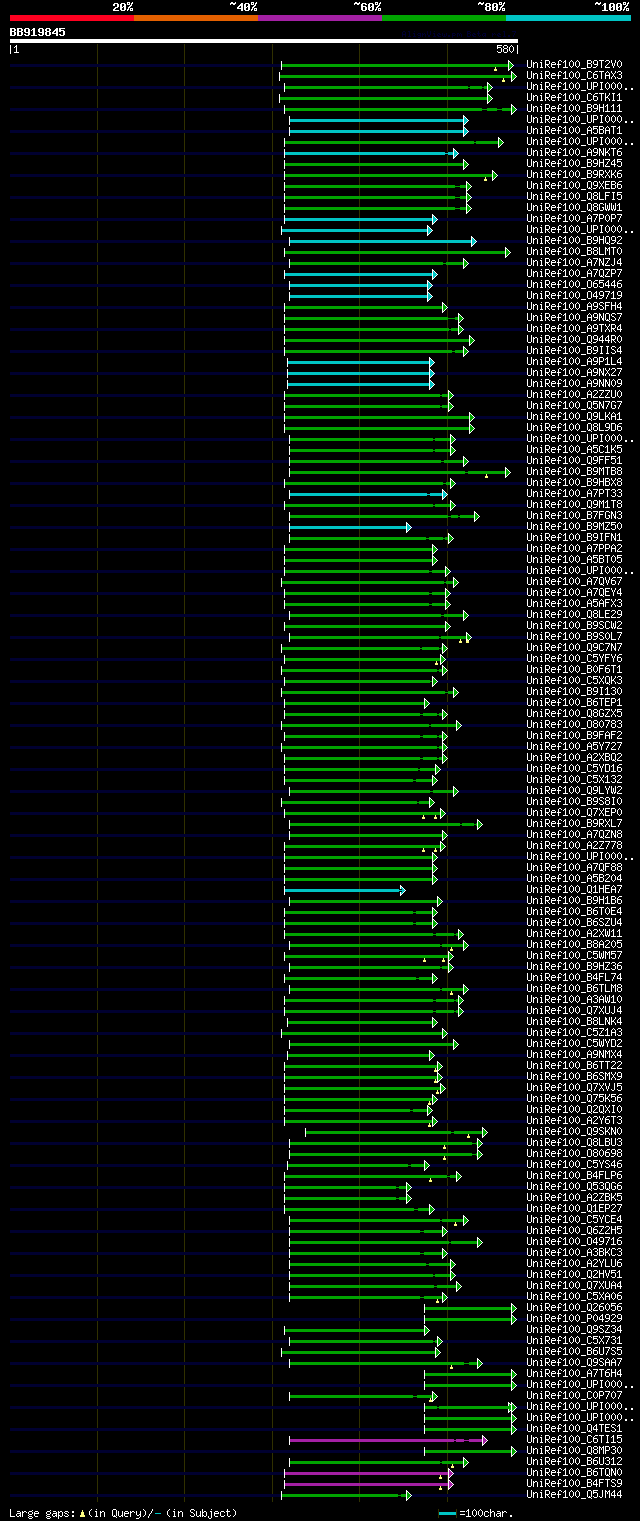
Task: Open hit UniRef100_B9H111
Action: click(x=574, y=108)
